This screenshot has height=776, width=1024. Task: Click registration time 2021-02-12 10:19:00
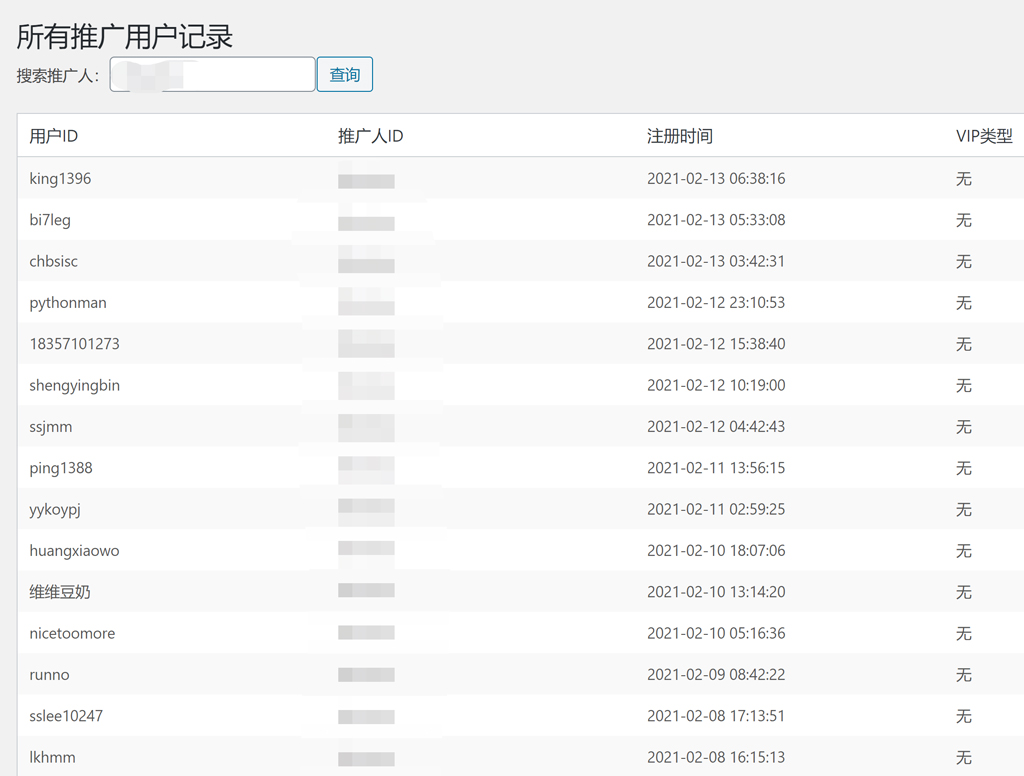[x=716, y=385]
